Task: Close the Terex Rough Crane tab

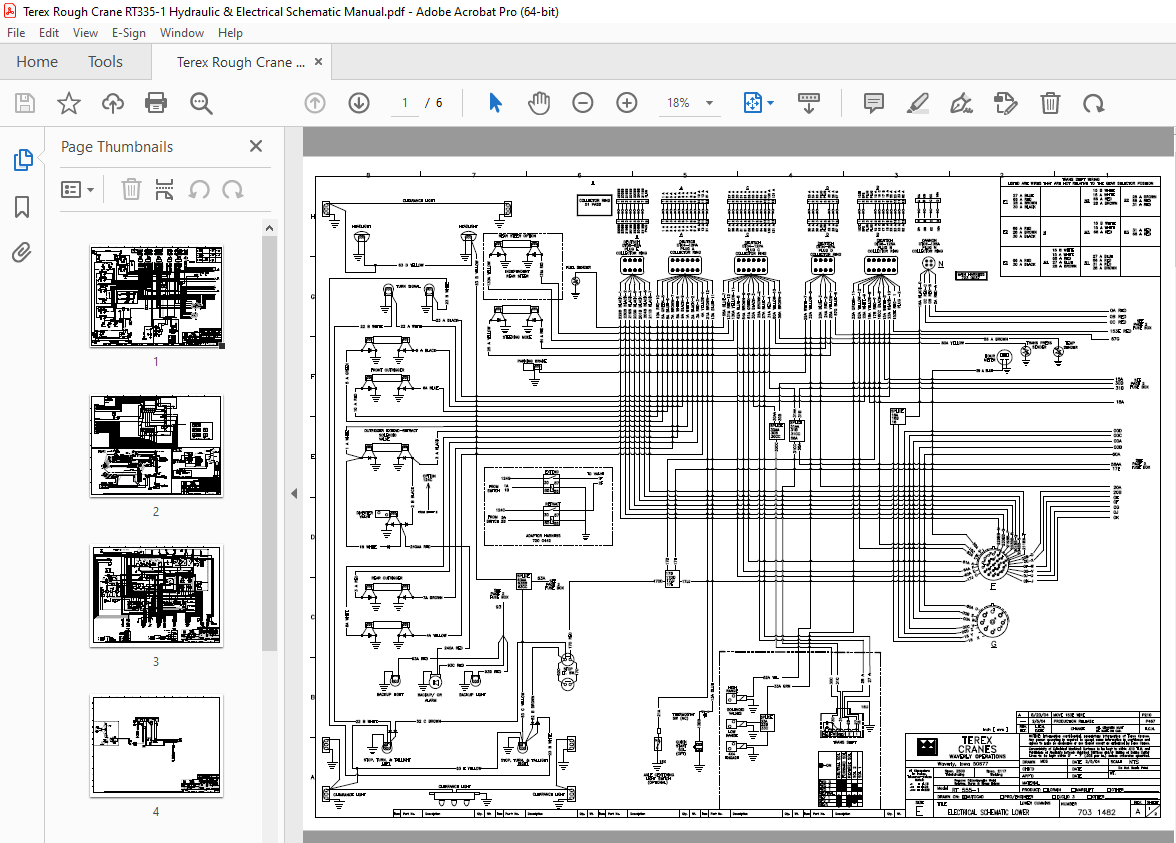Action: click(319, 62)
